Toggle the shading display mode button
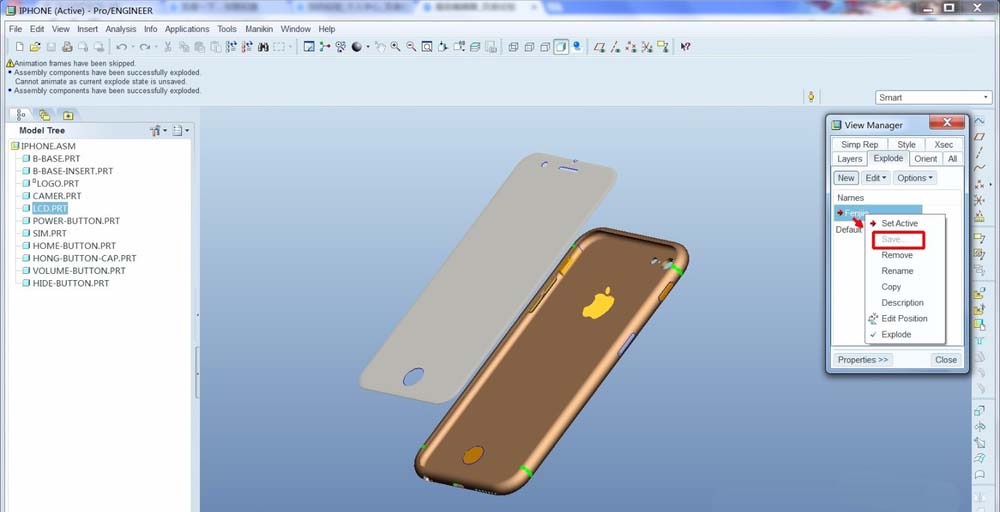This screenshot has width=1000, height=512. point(561,47)
